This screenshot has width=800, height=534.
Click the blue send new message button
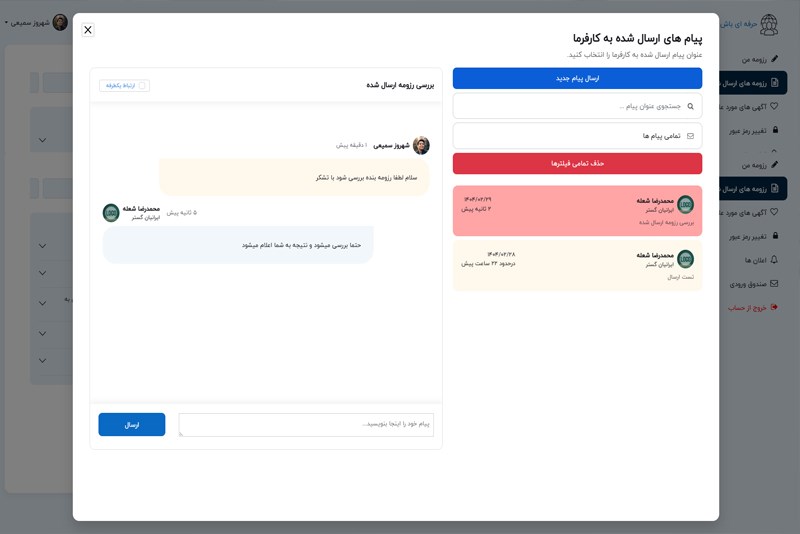[x=577, y=79]
